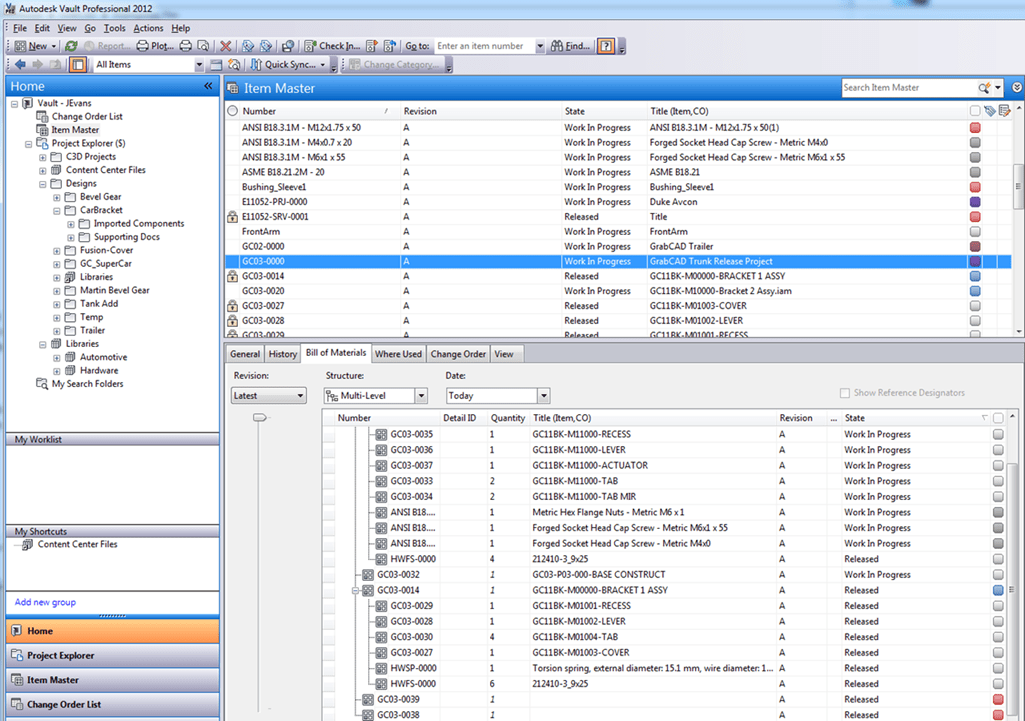The width and height of the screenshot is (1025, 721).
Task: Click the Item Master navigation button at the bottom left
Action: point(112,680)
